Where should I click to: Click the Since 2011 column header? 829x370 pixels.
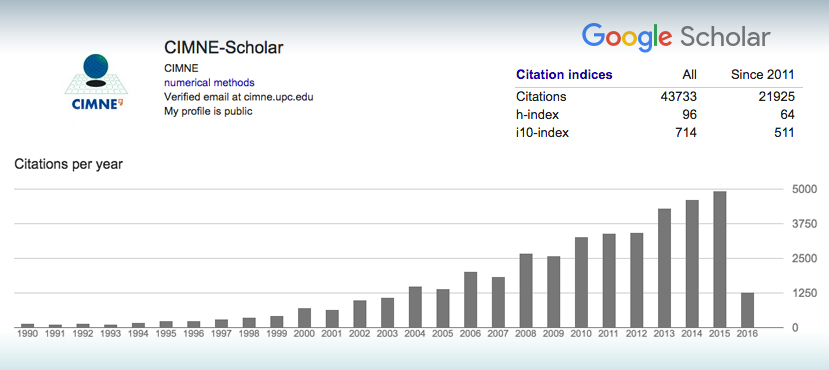tap(763, 75)
